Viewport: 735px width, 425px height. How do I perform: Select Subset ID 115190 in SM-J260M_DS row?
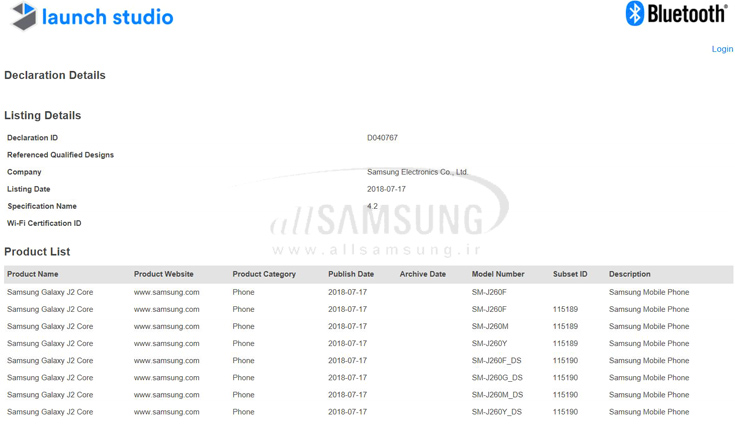(x=565, y=395)
